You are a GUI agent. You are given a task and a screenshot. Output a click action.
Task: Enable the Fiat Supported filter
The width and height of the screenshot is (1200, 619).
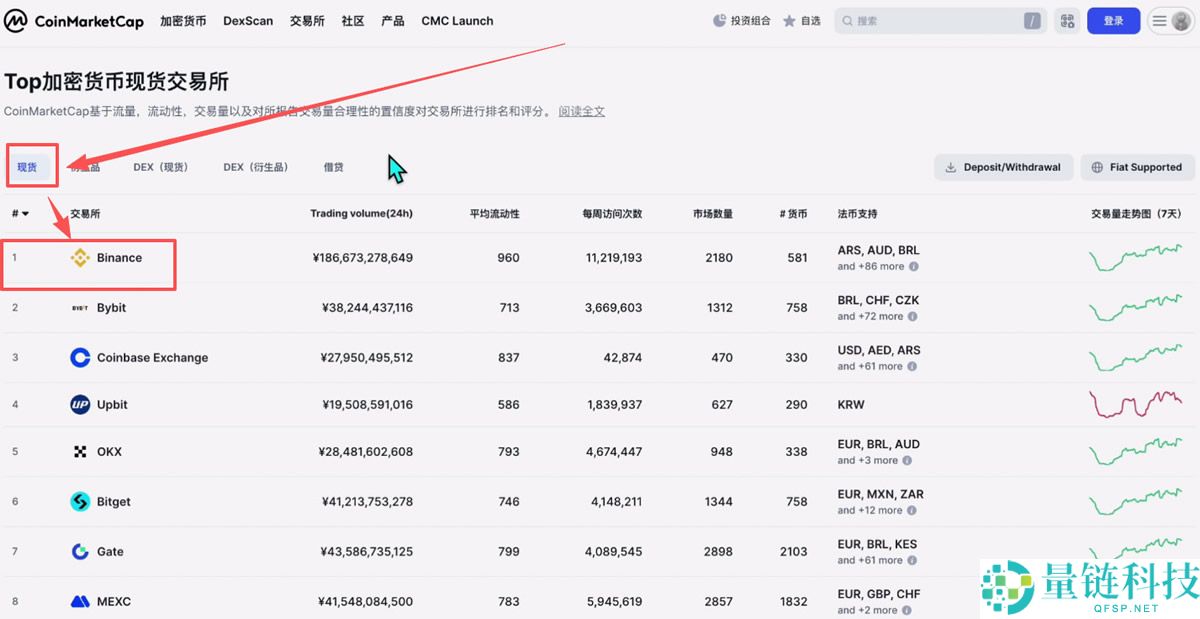[x=1137, y=167]
